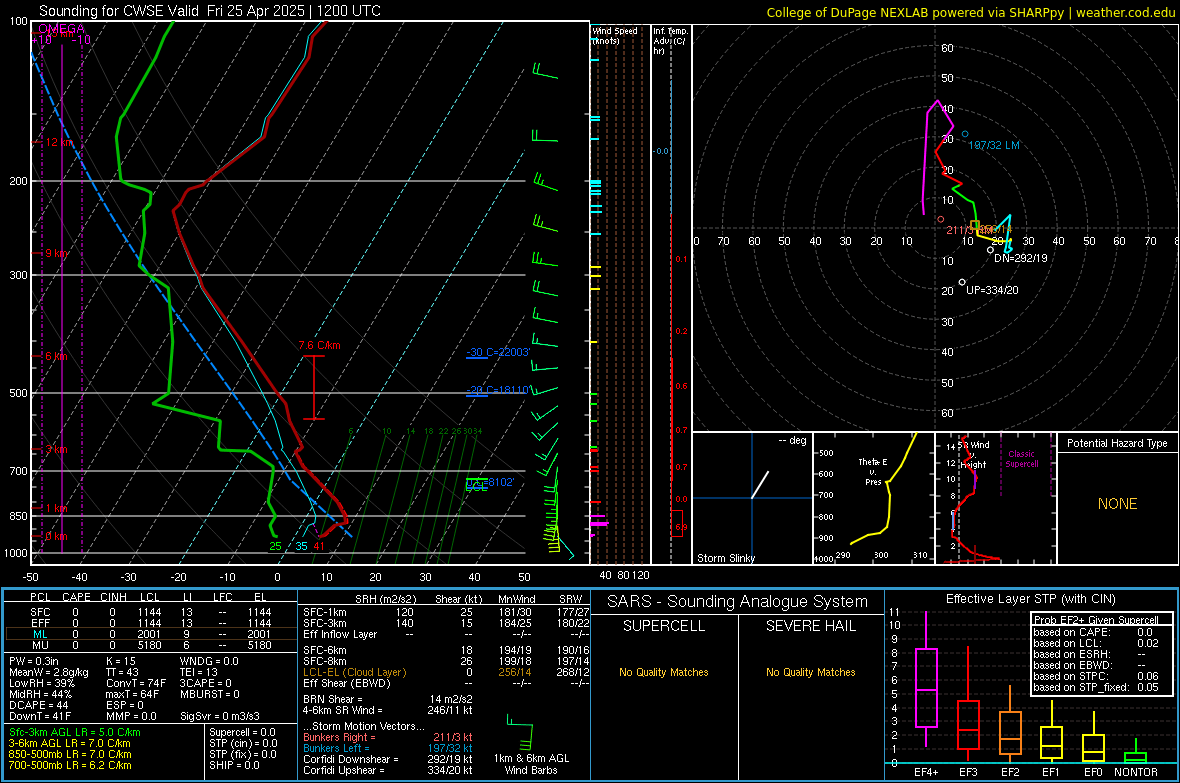Click No Quality Matches under SEVERE HAIL

click(810, 672)
